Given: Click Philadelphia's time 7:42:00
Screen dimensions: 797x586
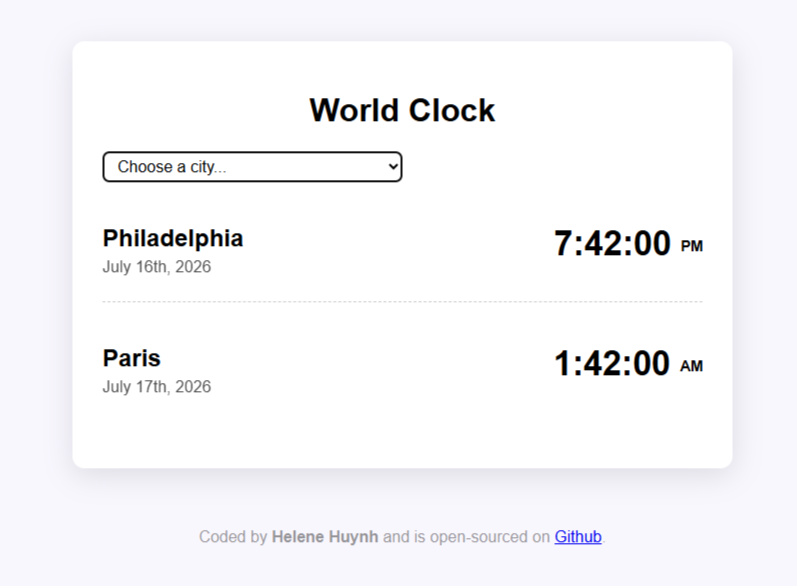Looking at the screenshot, I should 612,243.
